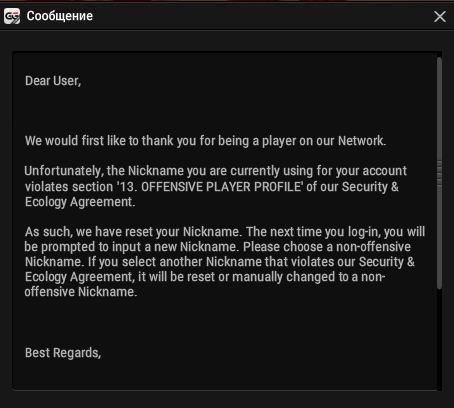The width and height of the screenshot is (454, 408).
Task: Click the empty title bar area right of Сообщение
Action: (260, 16)
